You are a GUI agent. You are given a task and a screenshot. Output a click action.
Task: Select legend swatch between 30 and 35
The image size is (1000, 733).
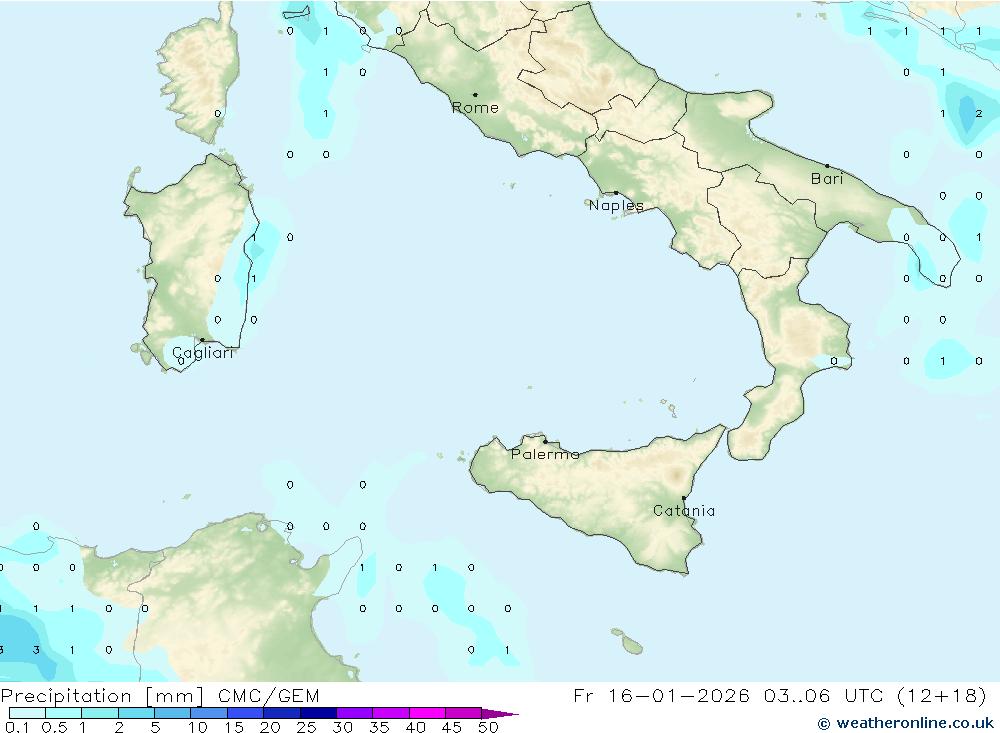[355, 713]
